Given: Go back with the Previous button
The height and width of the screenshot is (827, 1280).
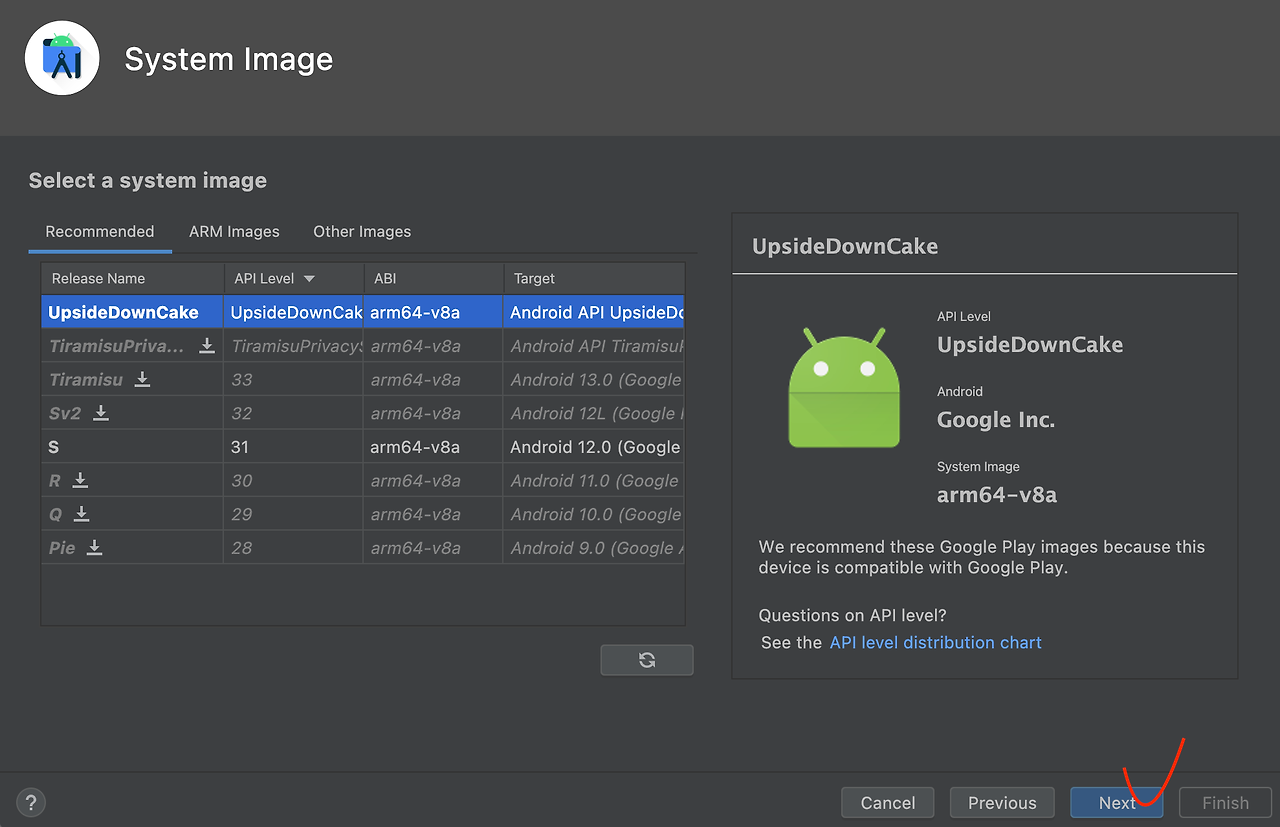Looking at the screenshot, I should tap(1002, 802).
